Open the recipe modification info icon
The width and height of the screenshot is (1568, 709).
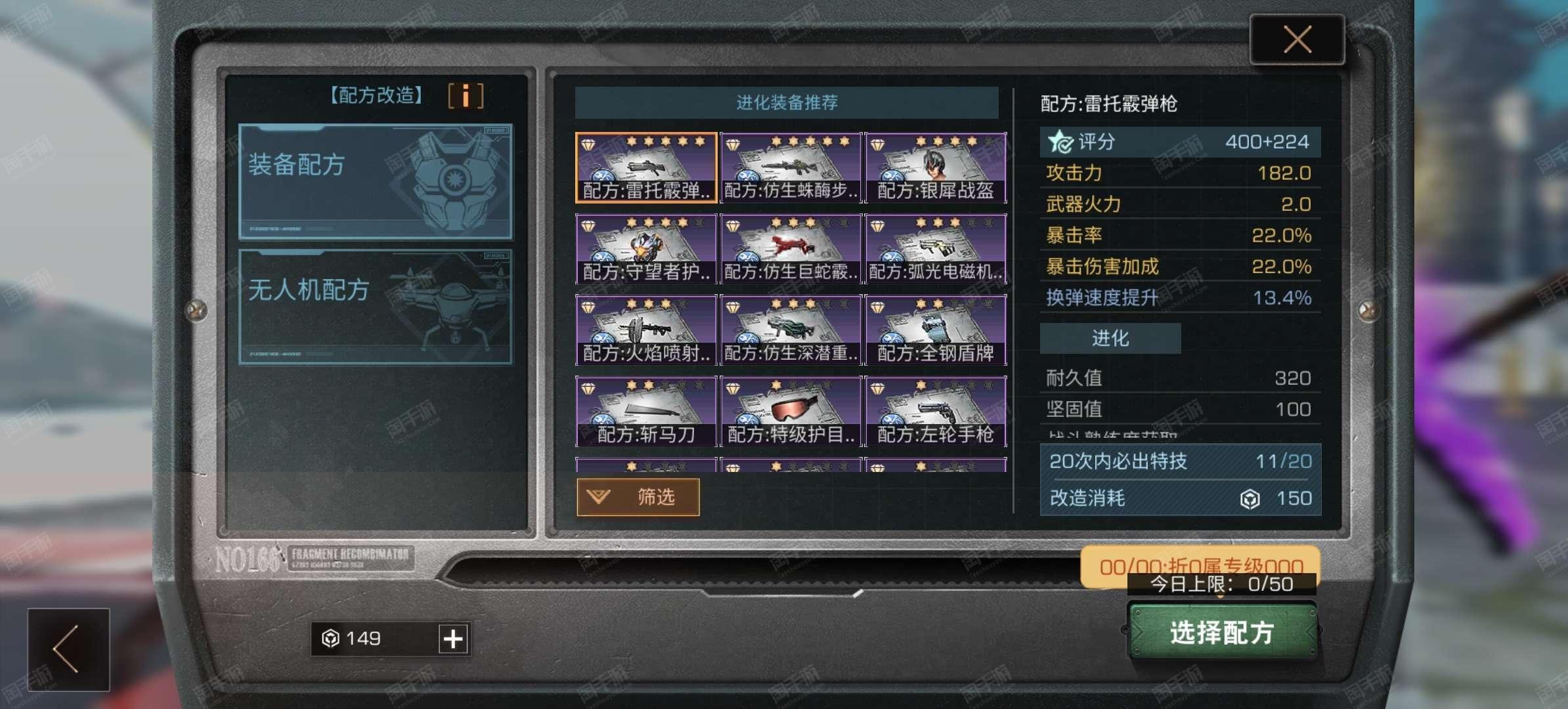(x=466, y=96)
